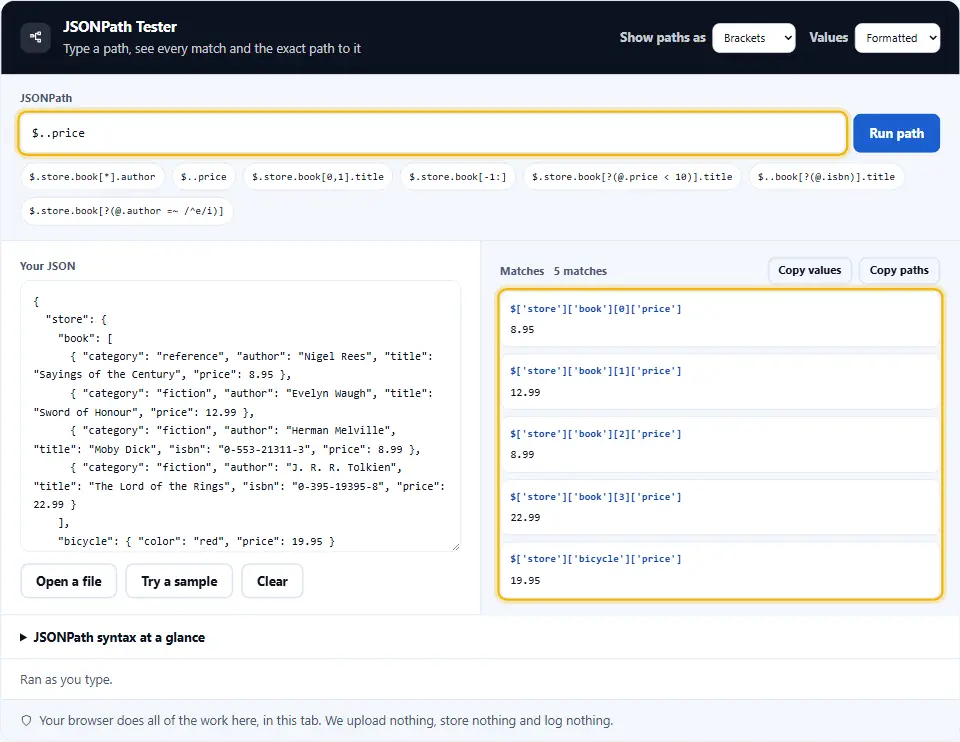Click the match value 19.95 in the matches list
This screenshot has height=742, width=960.
[525, 580]
